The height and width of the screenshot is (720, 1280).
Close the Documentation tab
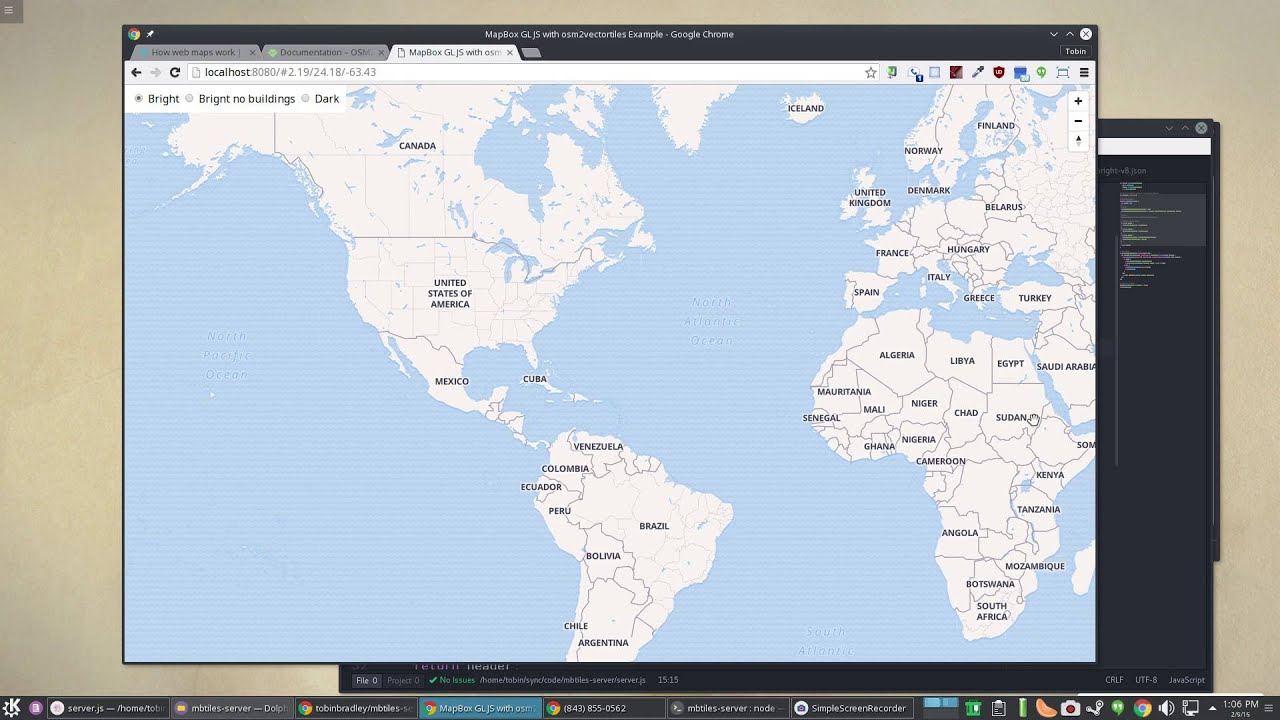click(381, 52)
